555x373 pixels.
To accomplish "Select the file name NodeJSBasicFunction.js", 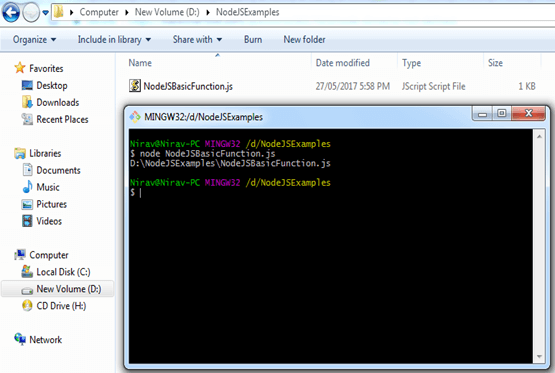I will click(188, 86).
